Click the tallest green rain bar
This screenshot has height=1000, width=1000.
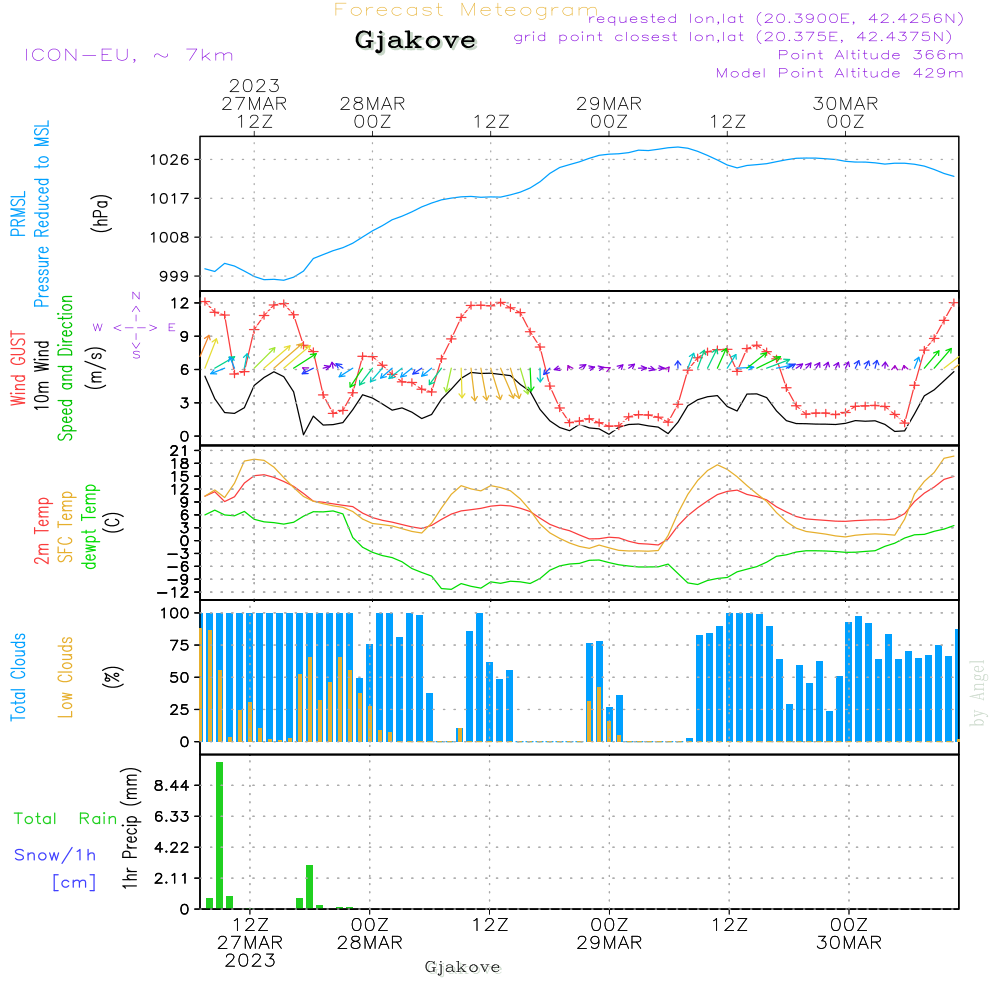[x=219, y=835]
